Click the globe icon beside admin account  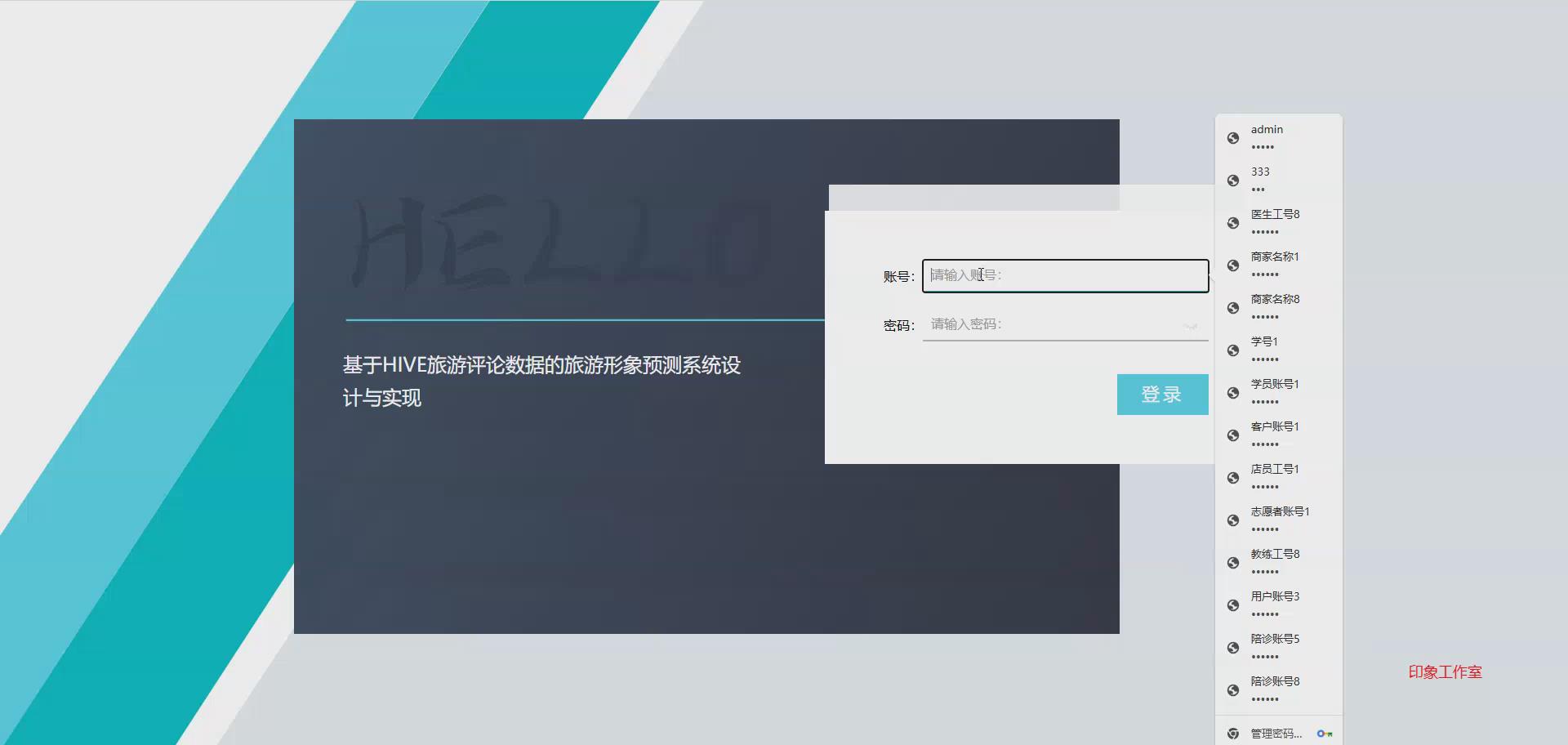point(1232,137)
